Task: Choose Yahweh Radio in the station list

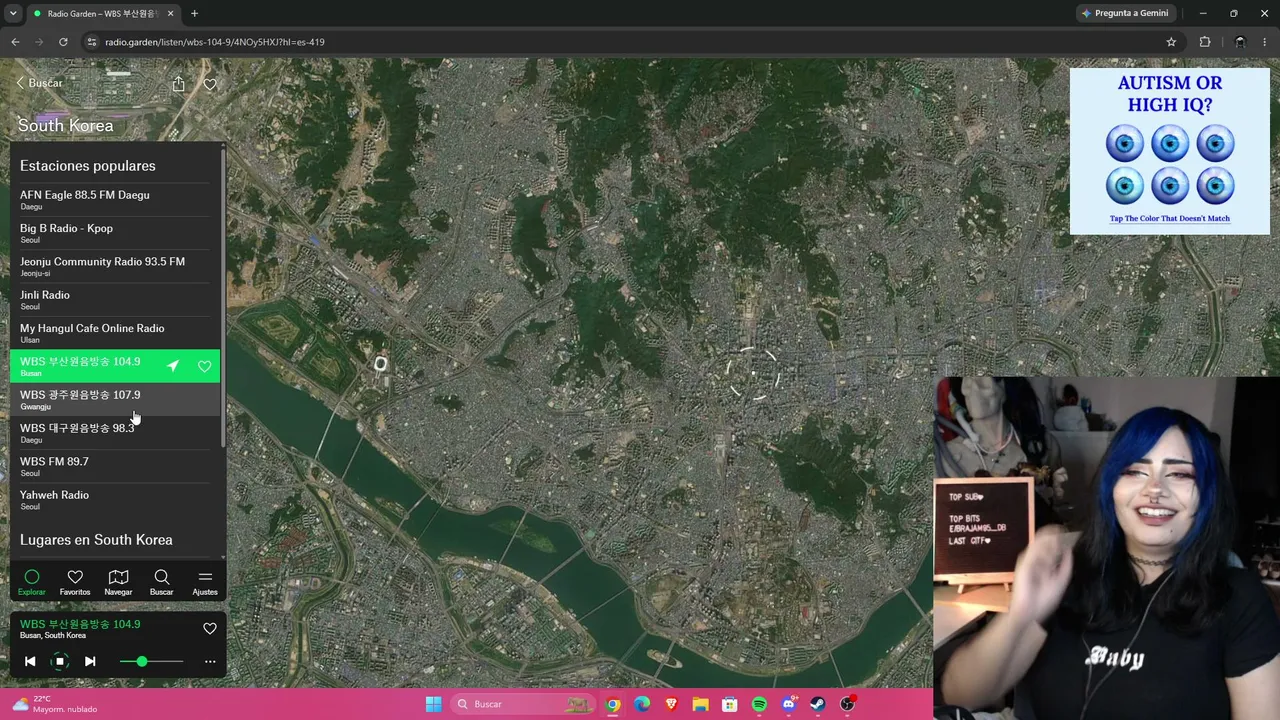Action: pyautogui.click(x=115, y=499)
